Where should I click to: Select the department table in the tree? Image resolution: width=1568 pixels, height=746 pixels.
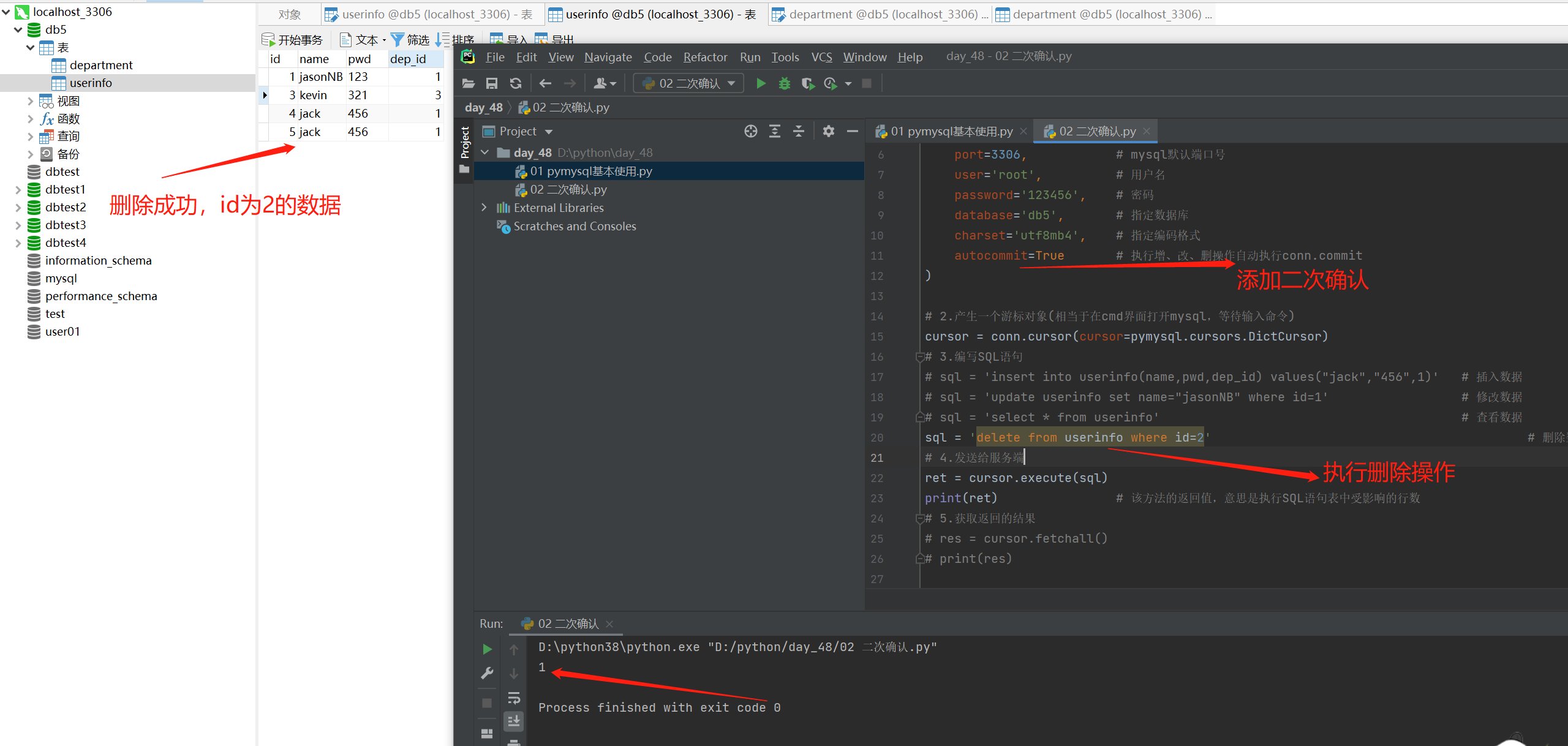[x=100, y=65]
